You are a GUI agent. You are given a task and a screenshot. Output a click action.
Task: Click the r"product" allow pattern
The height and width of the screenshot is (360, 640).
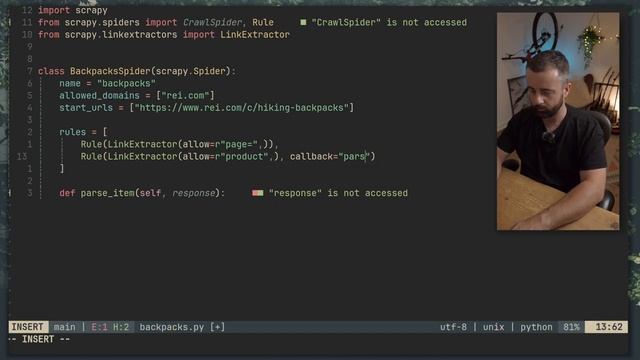(242, 156)
